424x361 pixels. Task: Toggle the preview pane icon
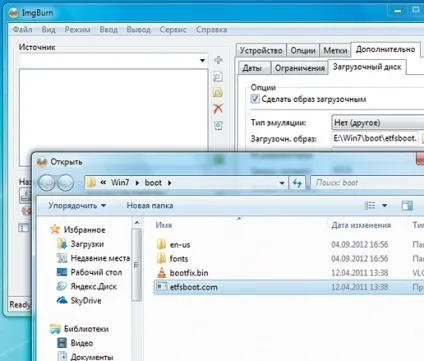pyautogui.click(x=407, y=206)
